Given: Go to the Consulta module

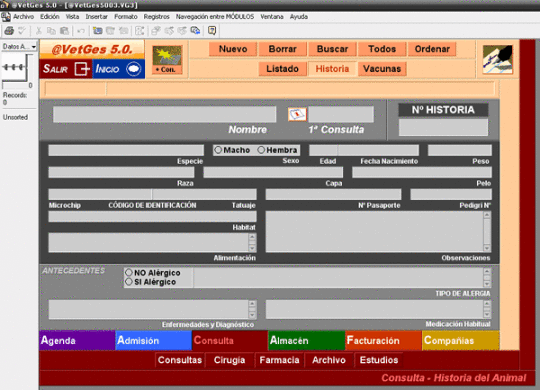Looking at the screenshot, I should [230, 340].
